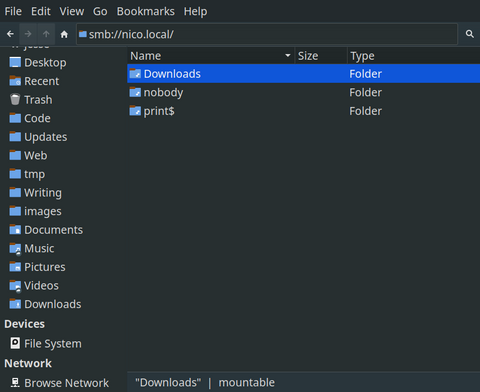Click the Recent sidebar icon

tap(15, 81)
